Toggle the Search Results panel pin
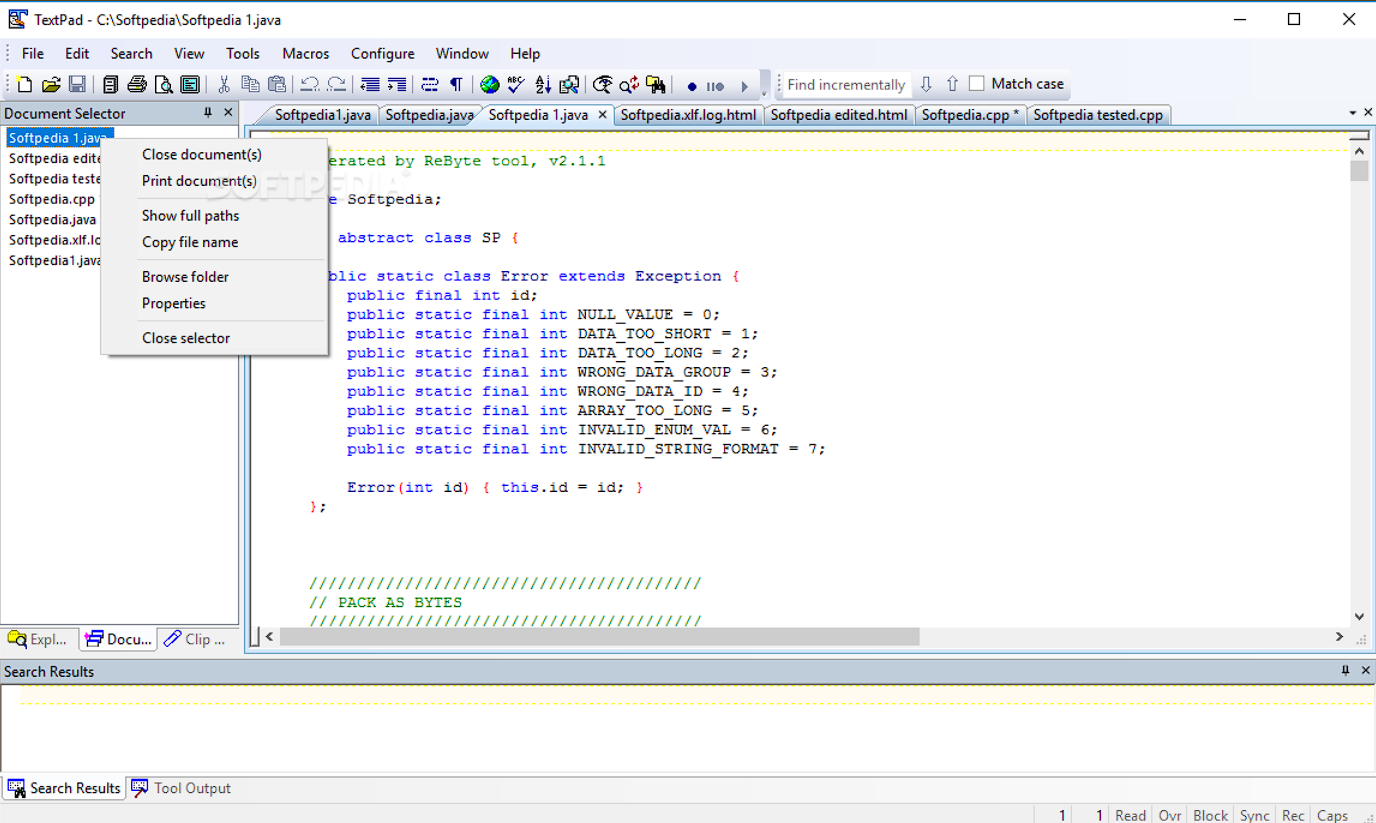1376x823 pixels. (x=1345, y=671)
